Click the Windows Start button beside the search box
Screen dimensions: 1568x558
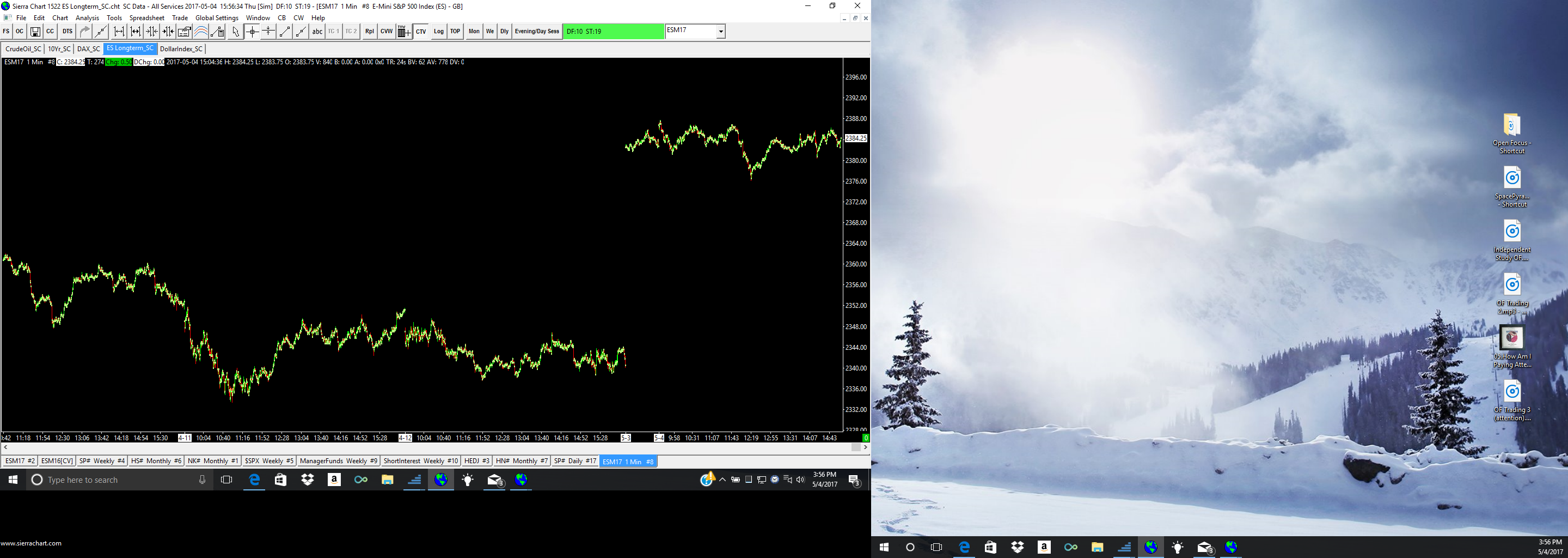(13, 480)
